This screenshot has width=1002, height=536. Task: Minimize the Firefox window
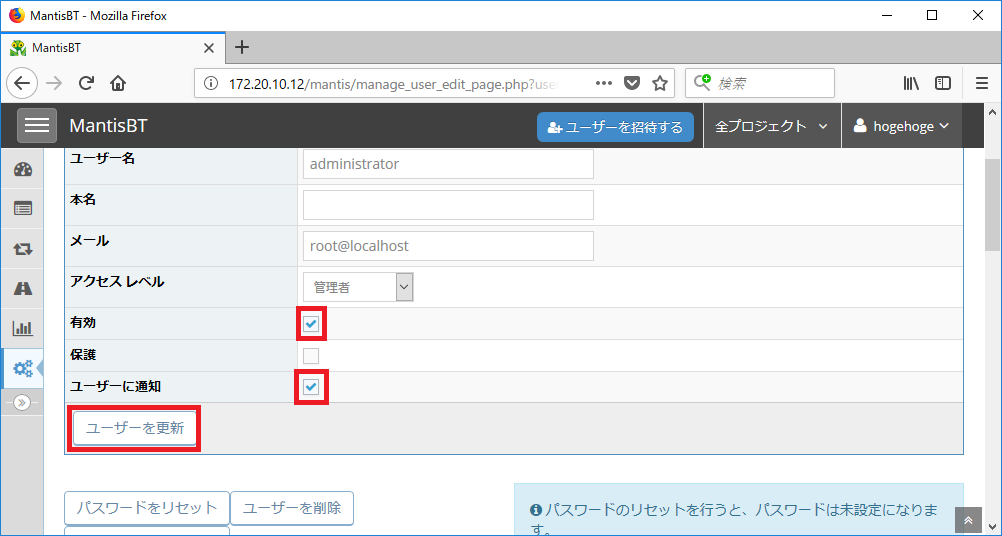(x=887, y=16)
